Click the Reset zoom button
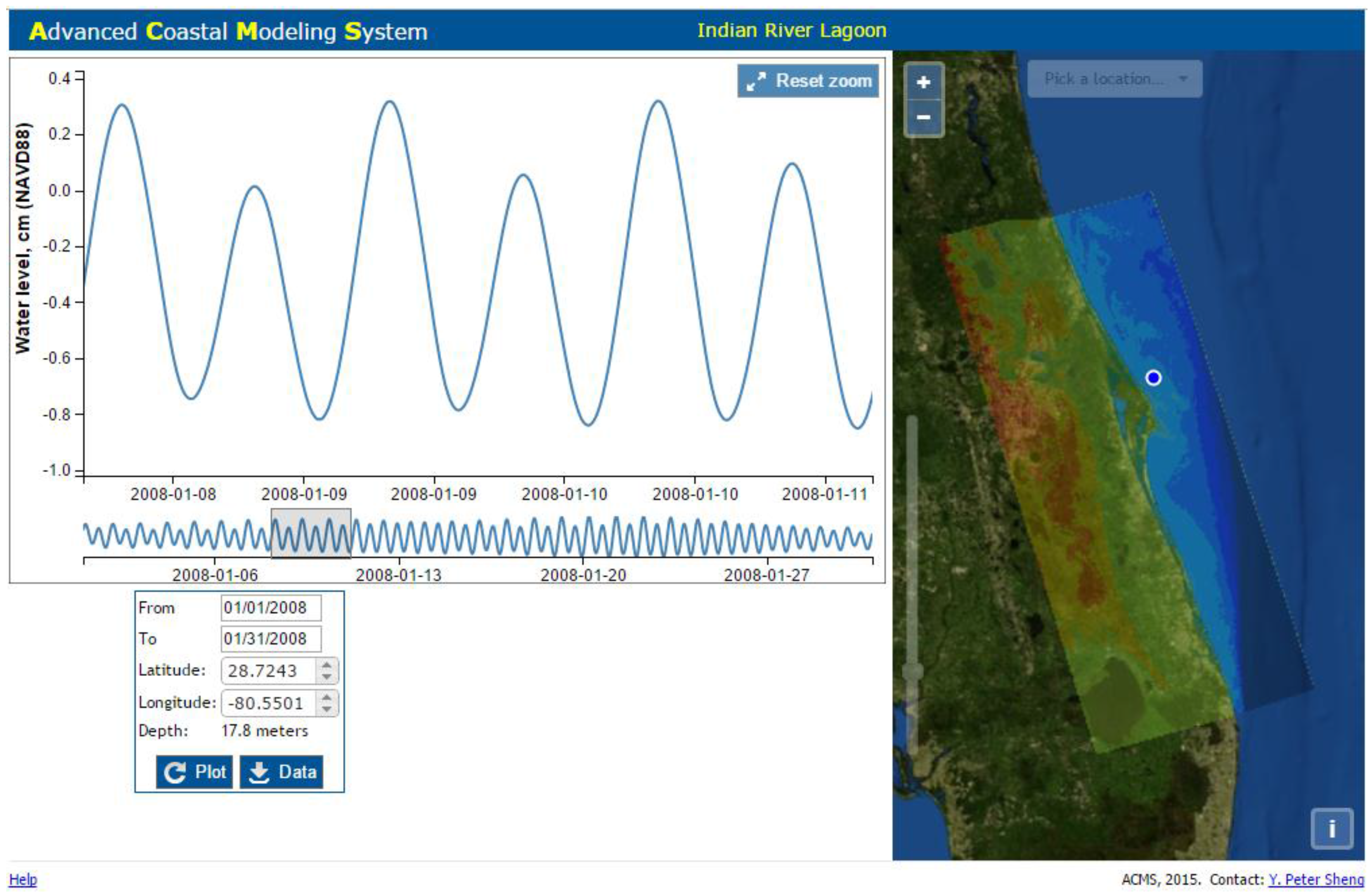The width and height of the screenshot is (1372, 896). [808, 81]
